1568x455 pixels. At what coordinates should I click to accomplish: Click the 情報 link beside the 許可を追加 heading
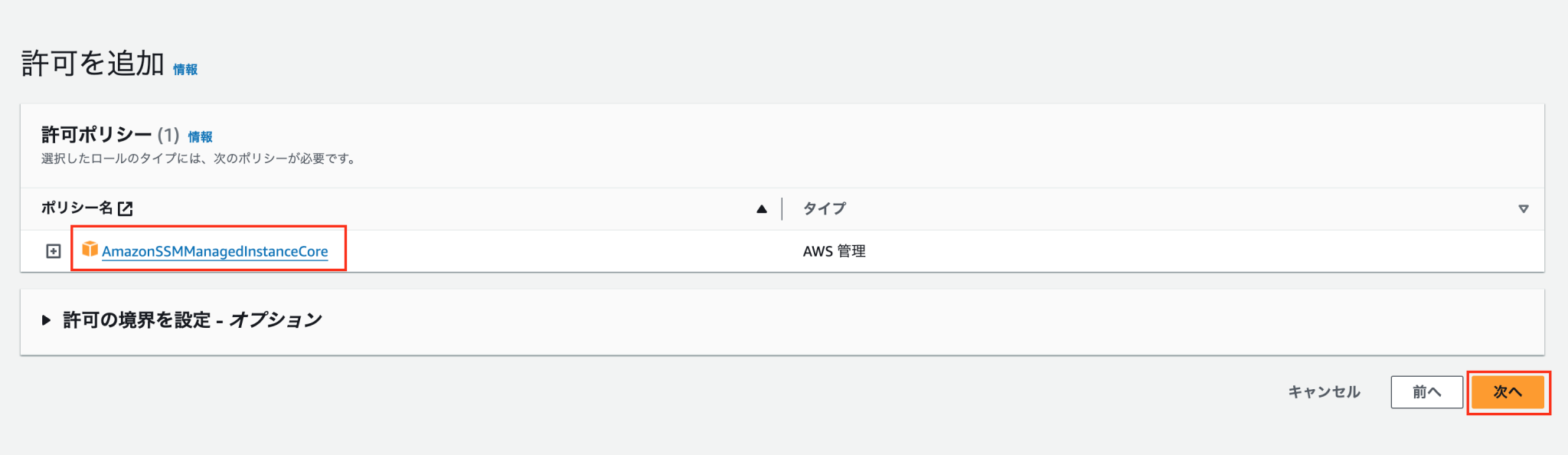(187, 69)
